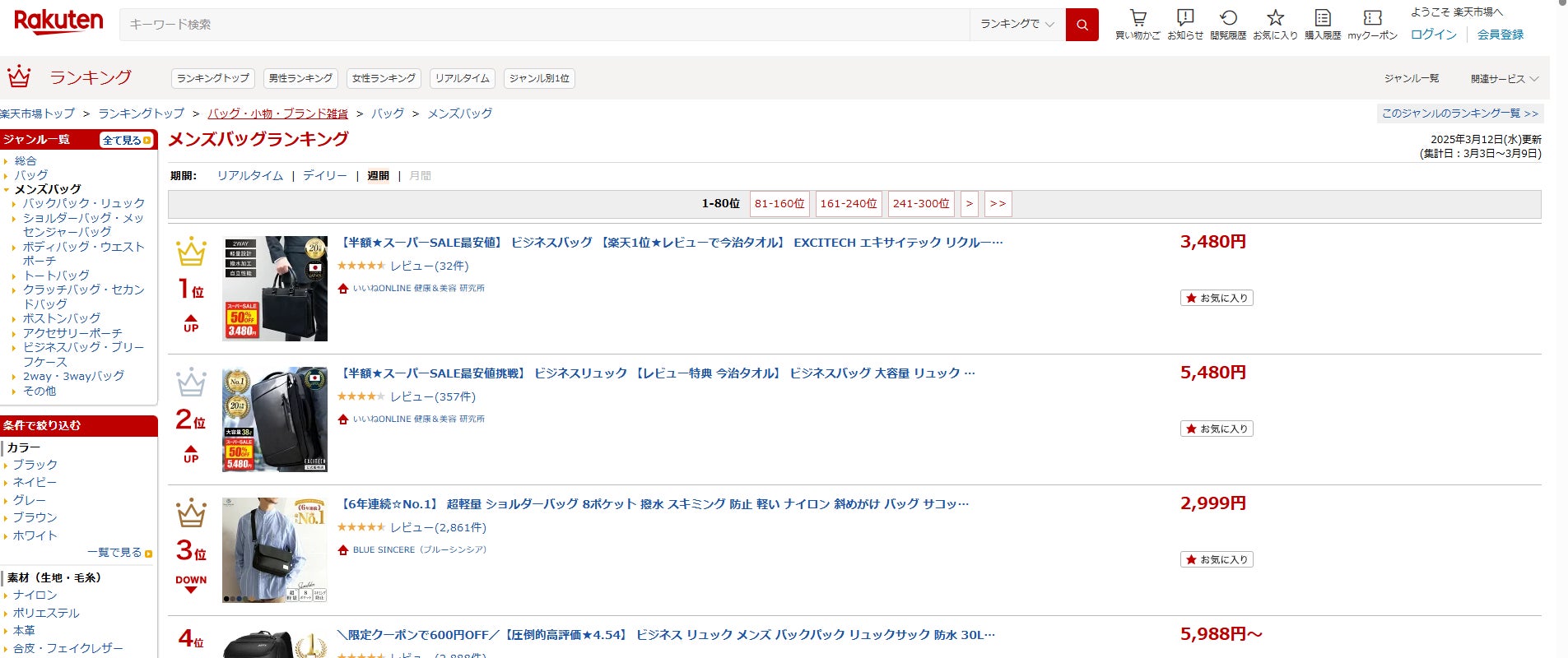Open the myクーポン coupon icon
This screenshot has height=658, width=1568.
click(1372, 18)
